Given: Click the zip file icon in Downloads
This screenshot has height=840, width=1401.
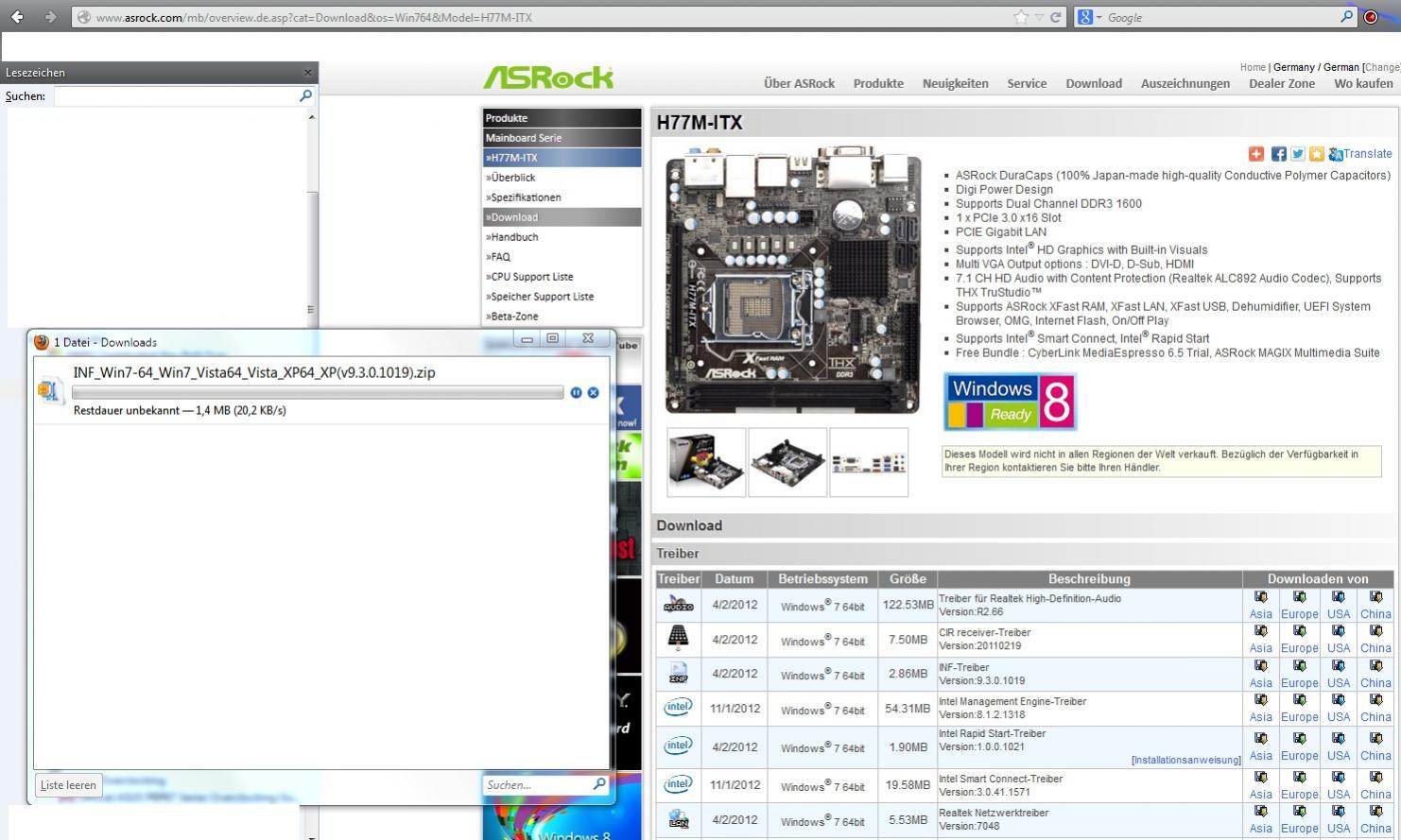Looking at the screenshot, I should click(50, 389).
